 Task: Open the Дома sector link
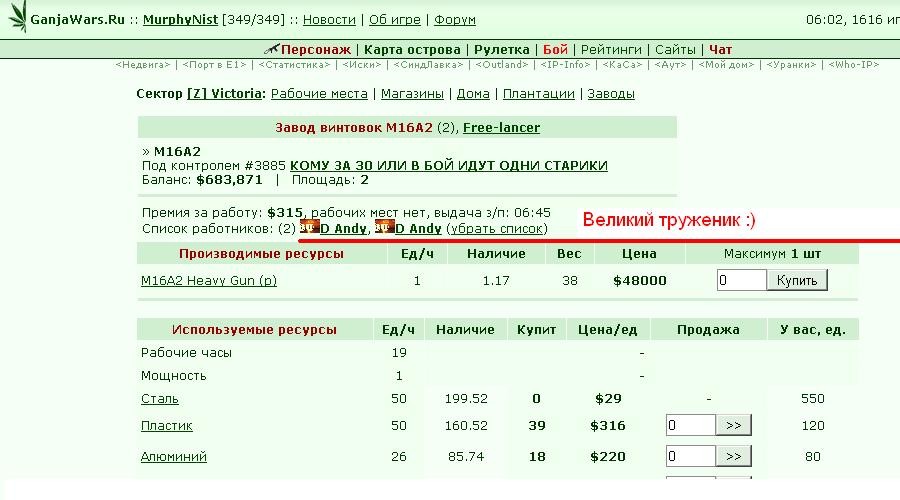pyautogui.click(x=473, y=94)
